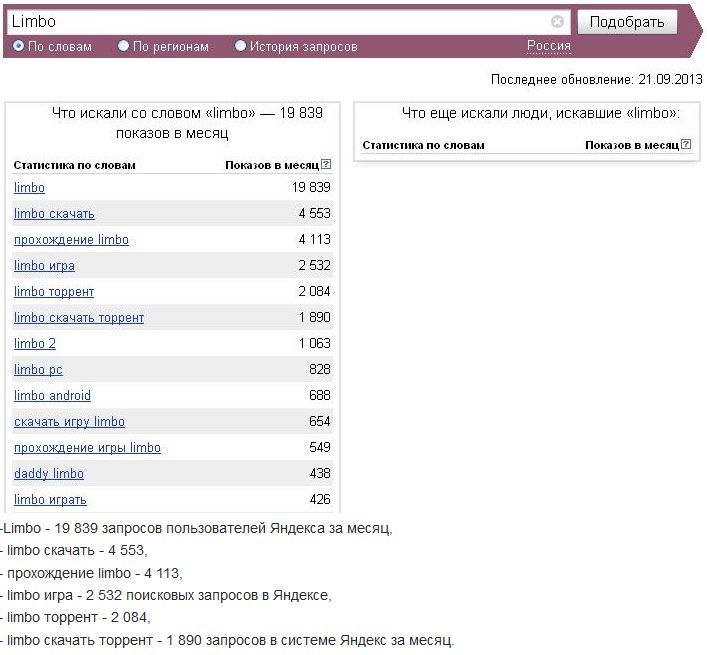Image resolution: width=707 pixels, height=655 pixels.
Task: Open the 'скачать игру limbo' link
Action: coord(69,422)
